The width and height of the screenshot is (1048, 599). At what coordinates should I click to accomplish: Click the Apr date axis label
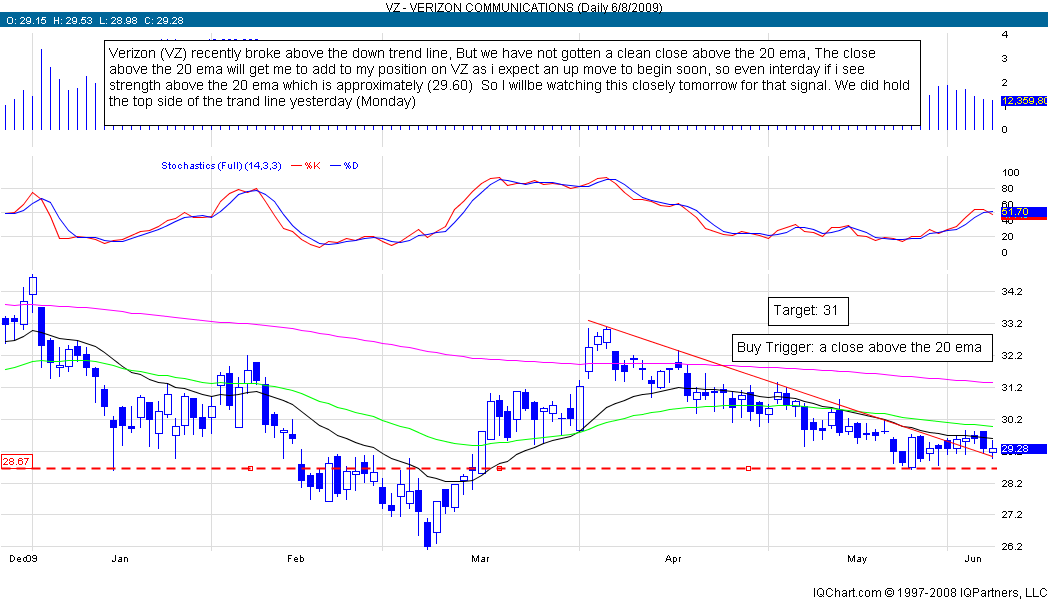pos(673,558)
